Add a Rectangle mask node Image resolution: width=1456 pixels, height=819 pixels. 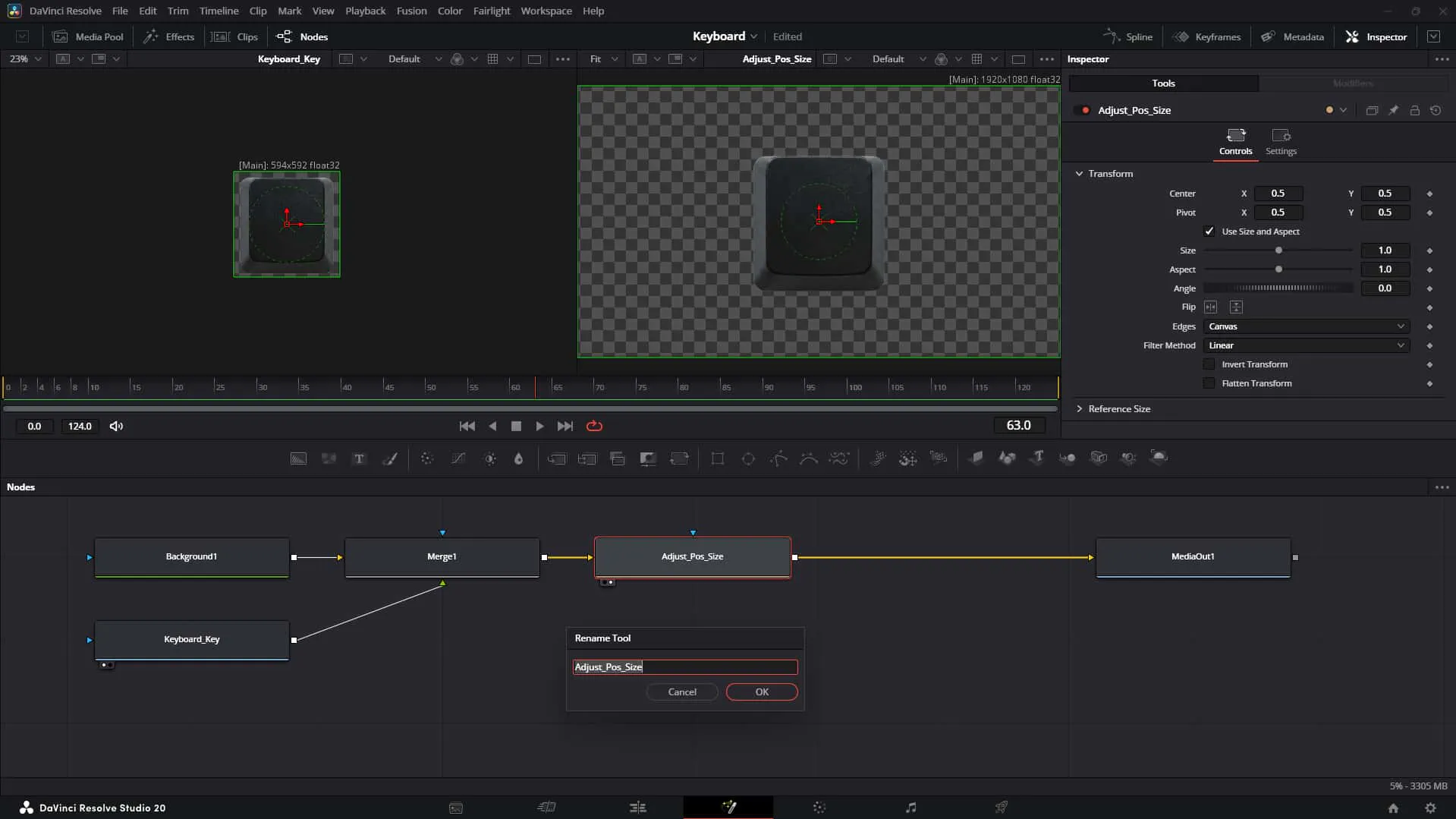(717, 458)
